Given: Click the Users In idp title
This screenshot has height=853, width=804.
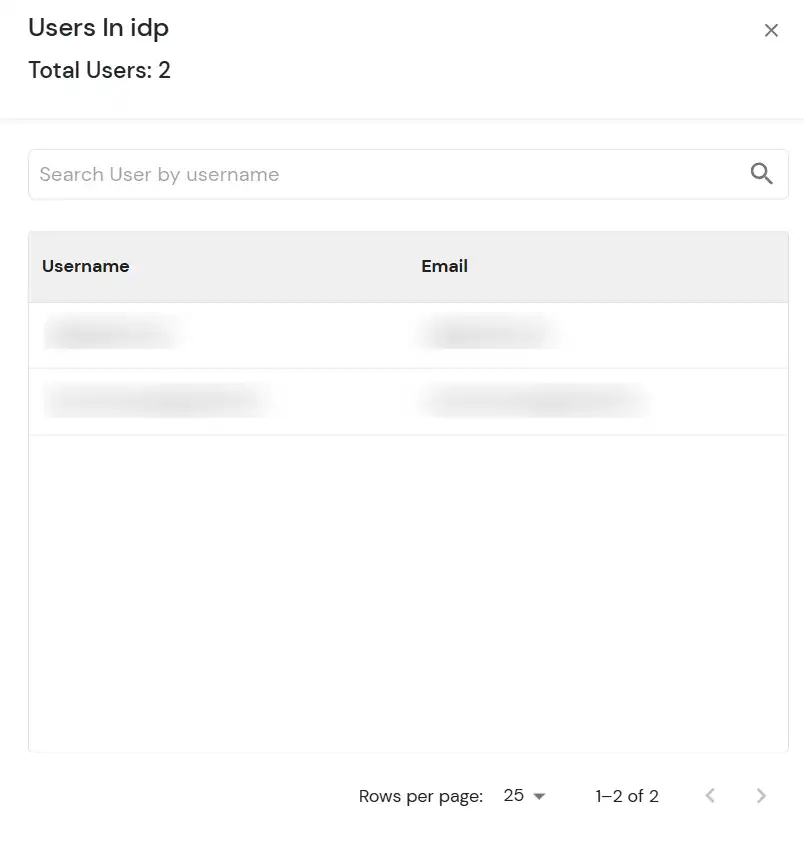Looking at the screenshot, I should [x=98, y=28].
